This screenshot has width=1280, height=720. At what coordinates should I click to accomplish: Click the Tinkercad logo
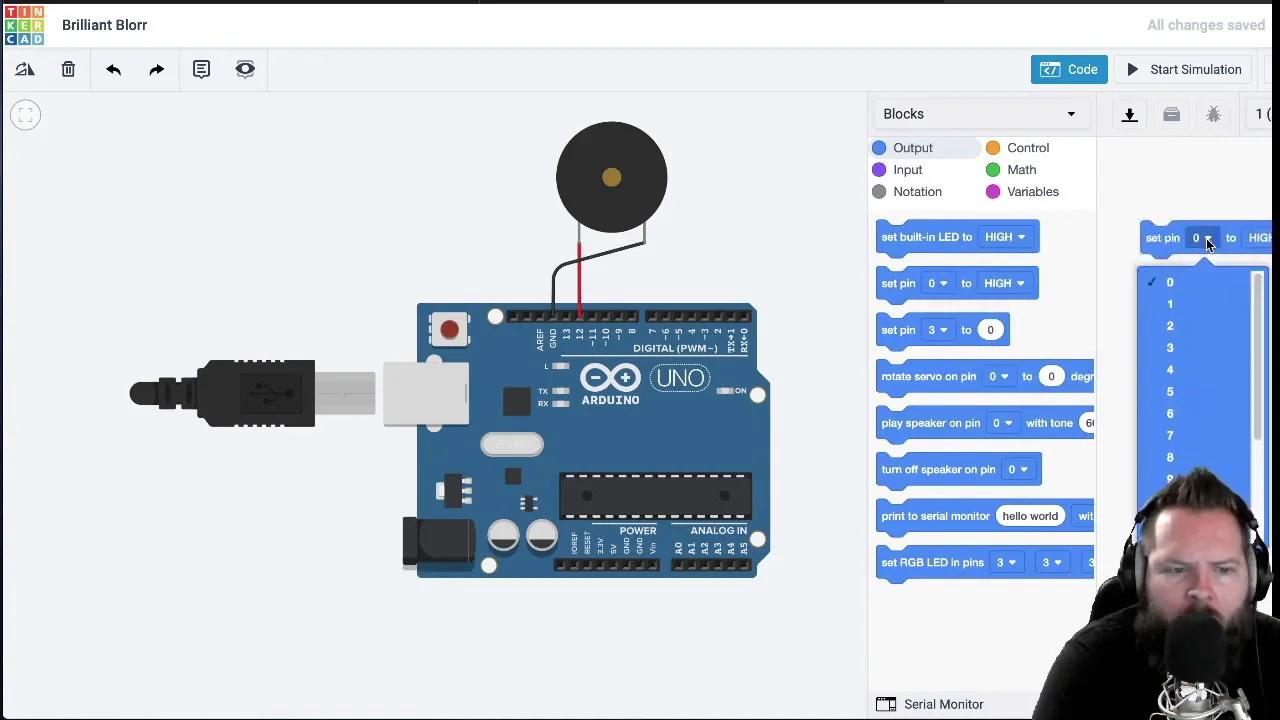click(x=24, y=24)
